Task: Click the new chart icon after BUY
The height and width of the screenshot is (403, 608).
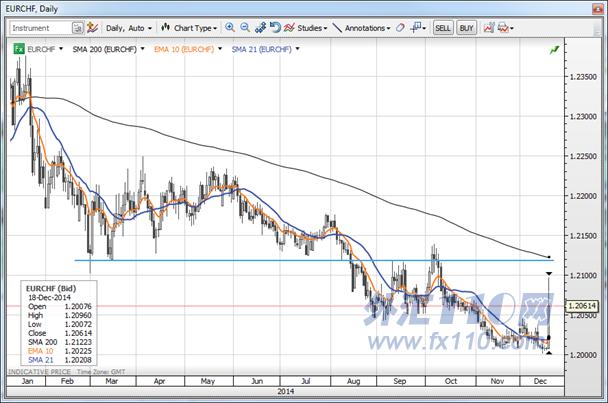Action: tap(489, 28)
